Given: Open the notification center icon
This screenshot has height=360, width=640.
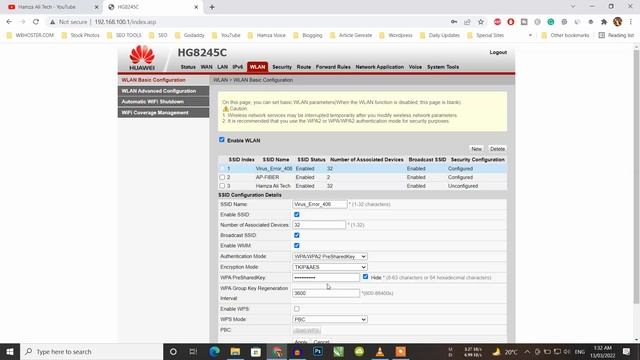Looking at the screenshot, I should click(x=627, y=351).
